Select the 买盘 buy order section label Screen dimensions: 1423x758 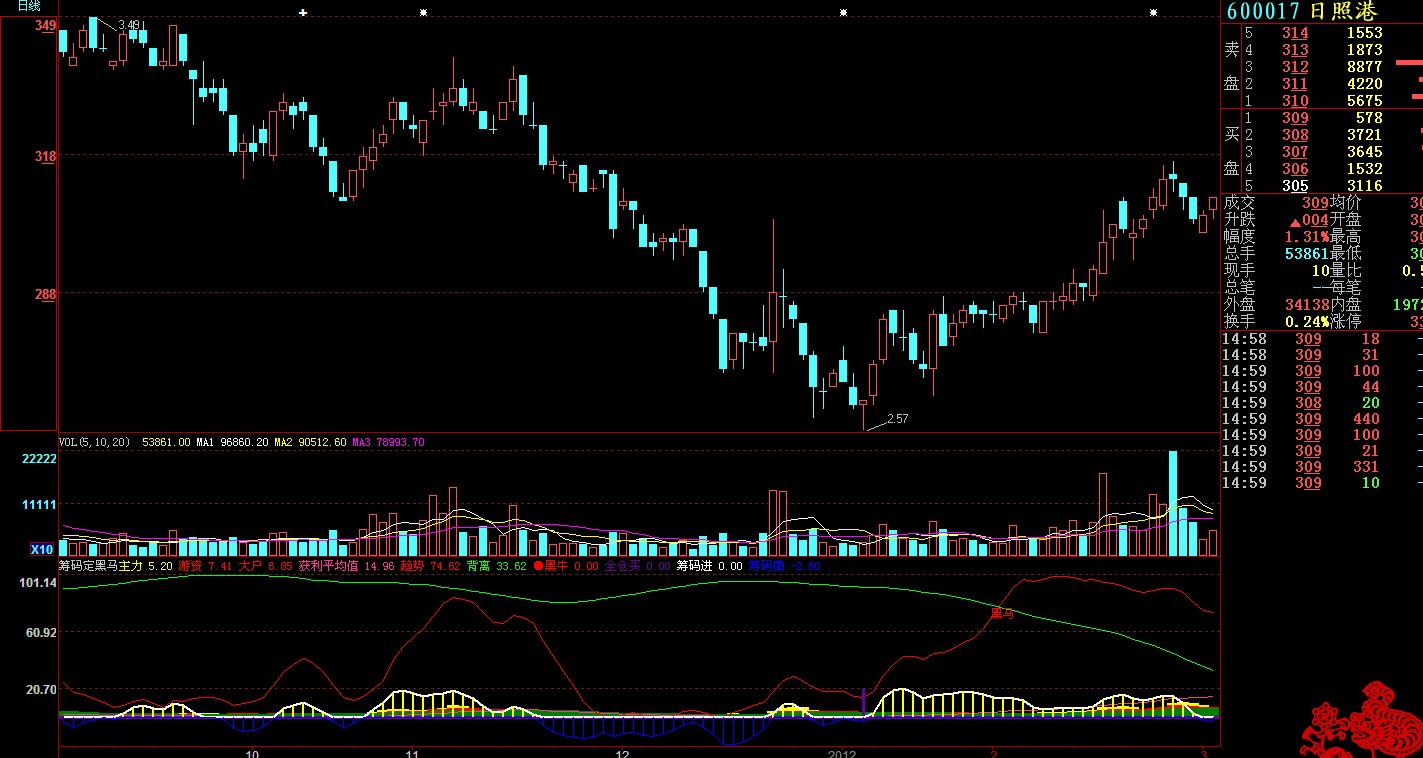(1231, 151)
